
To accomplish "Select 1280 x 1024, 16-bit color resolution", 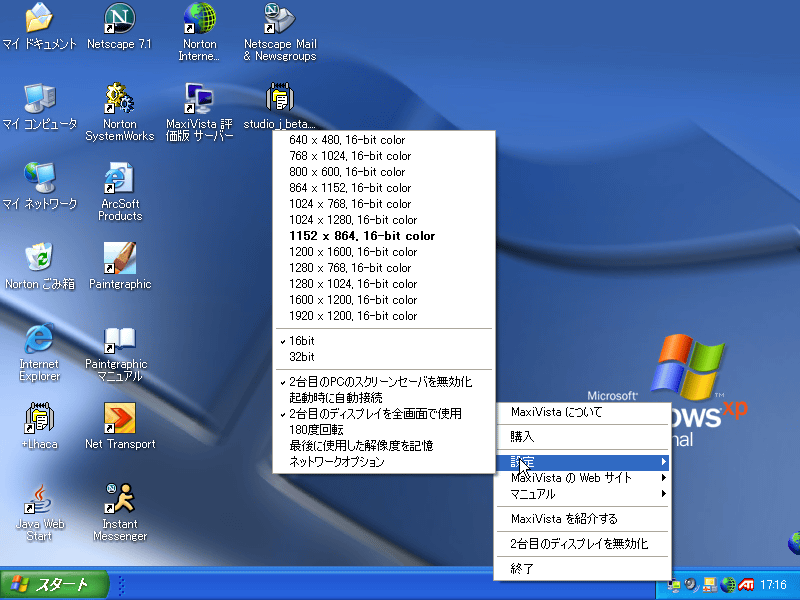I will coord(384,284).
